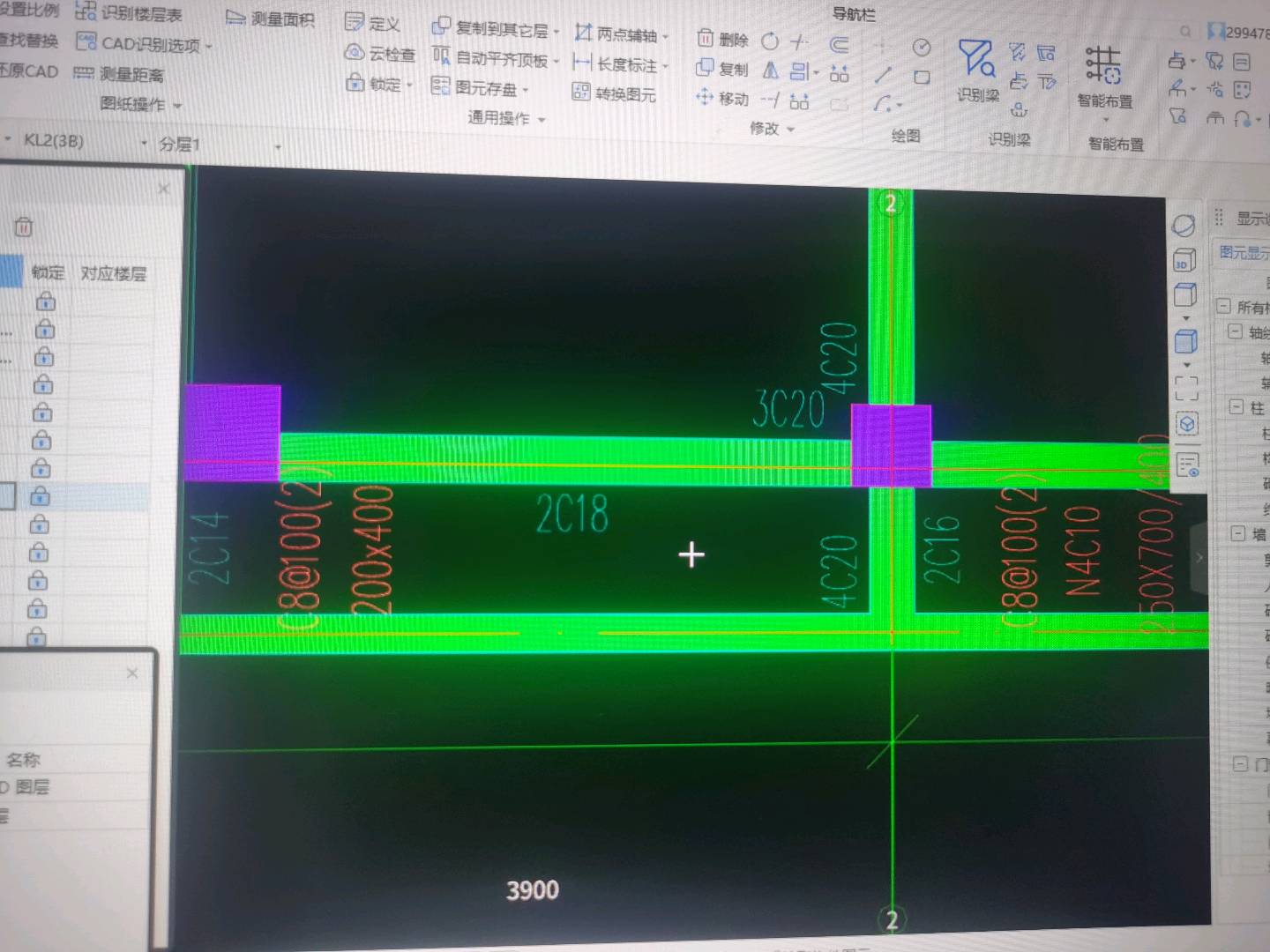Collapse the 墙 tree node
The width and height of the screenshot is (1270, 952).
click(1237, 533)
